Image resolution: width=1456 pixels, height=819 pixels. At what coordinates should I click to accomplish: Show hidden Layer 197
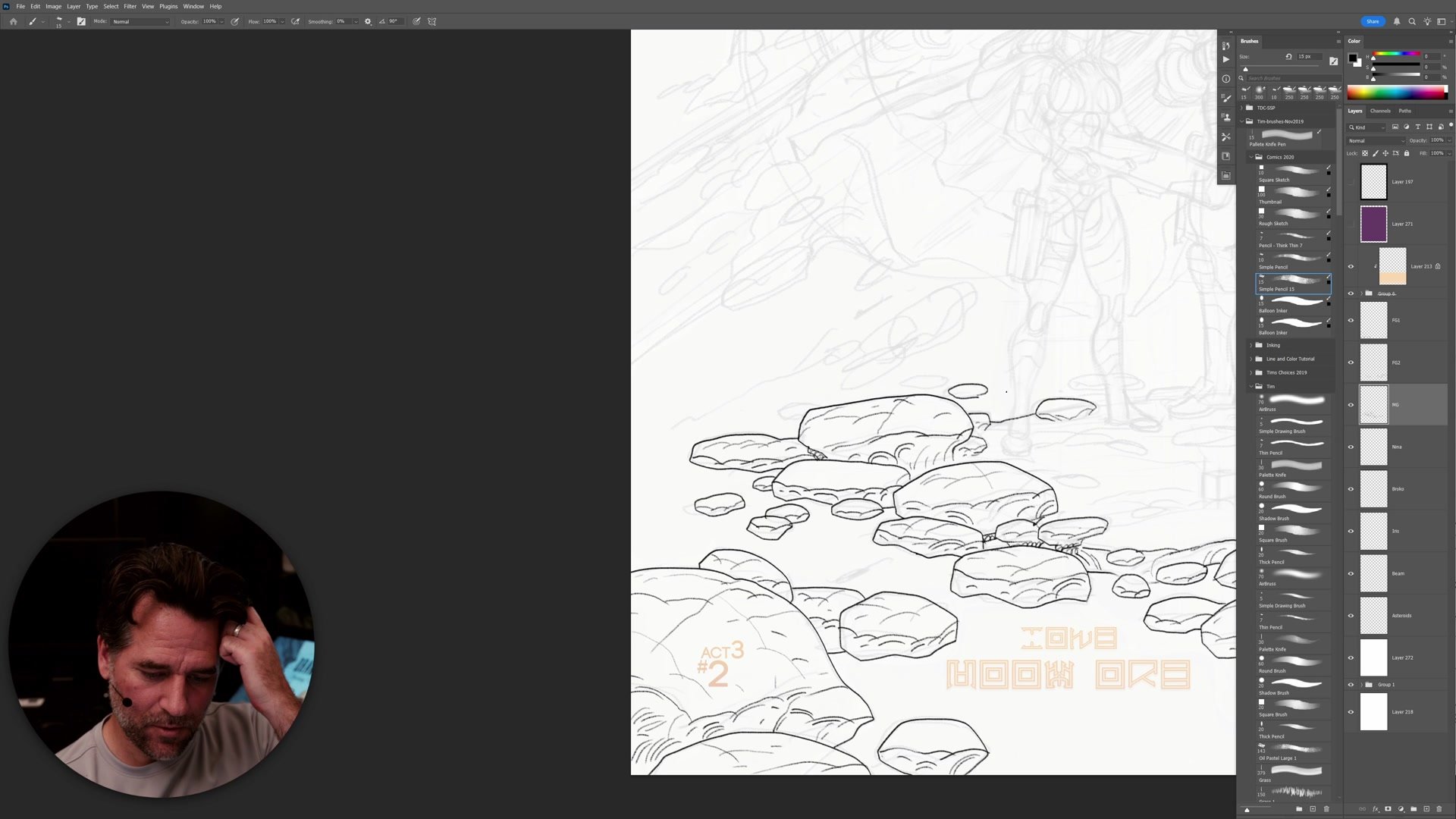(1351, 182)
